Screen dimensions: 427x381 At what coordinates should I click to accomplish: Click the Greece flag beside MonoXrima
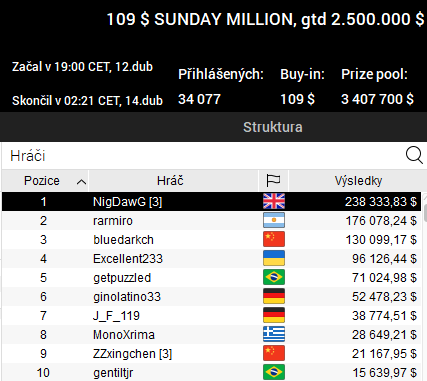(x=274, y=334)
